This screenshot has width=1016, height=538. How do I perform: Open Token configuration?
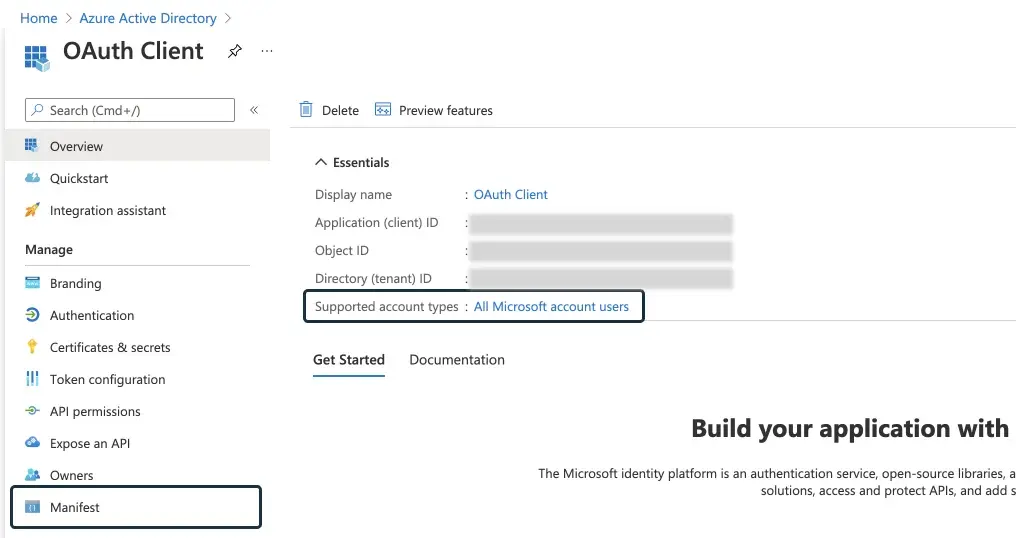(x=108, y=380)
